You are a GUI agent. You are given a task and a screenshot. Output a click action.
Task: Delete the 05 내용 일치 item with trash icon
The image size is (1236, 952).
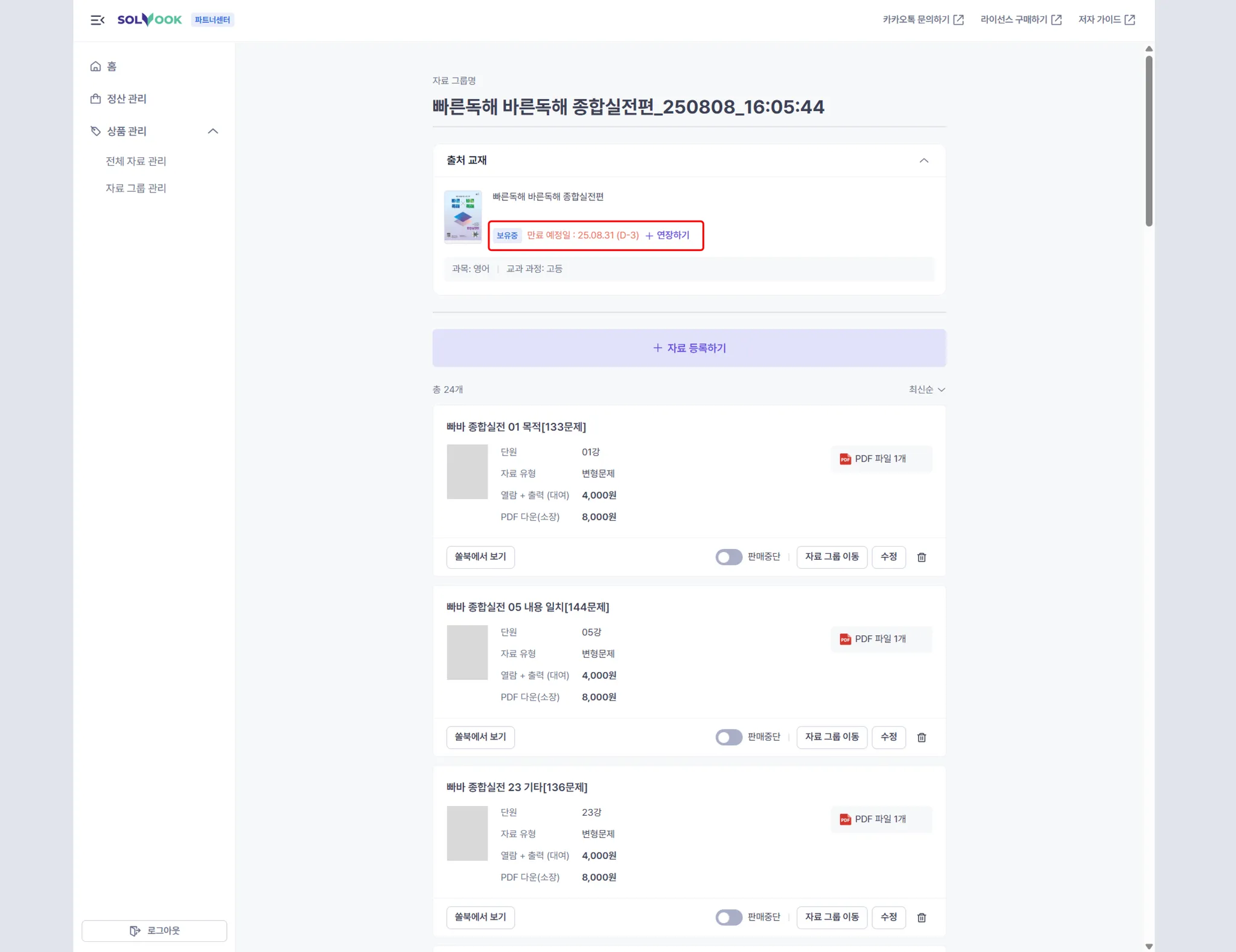click(922, 738)
